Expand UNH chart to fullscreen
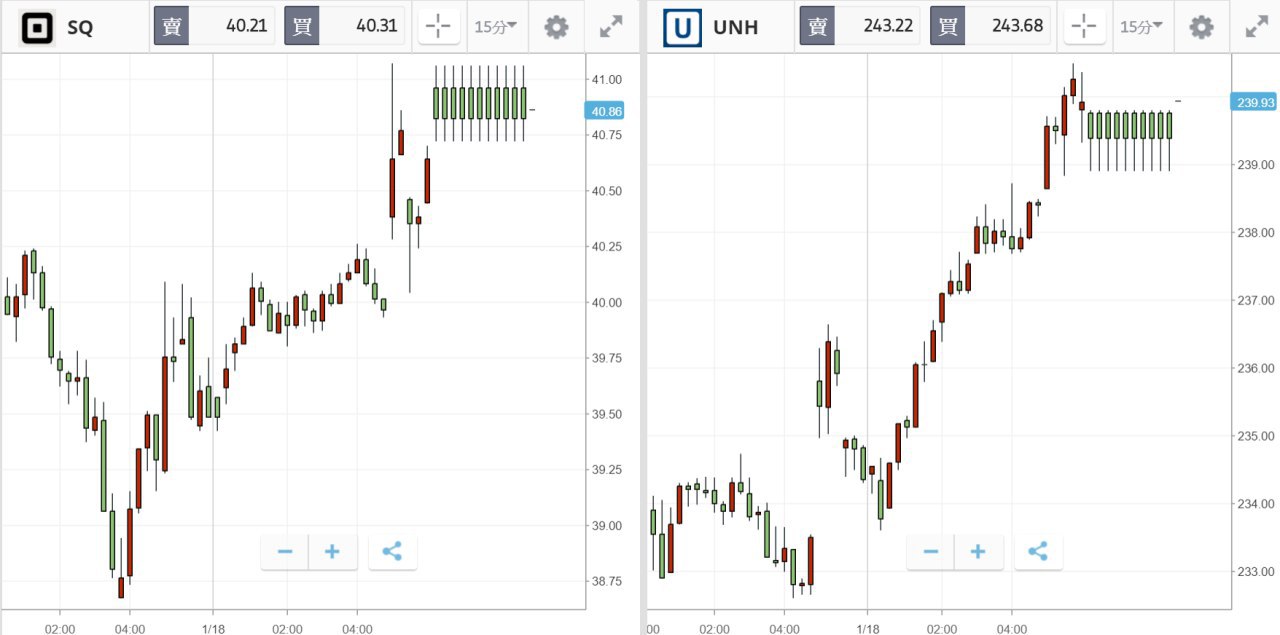 (1256, 27)
